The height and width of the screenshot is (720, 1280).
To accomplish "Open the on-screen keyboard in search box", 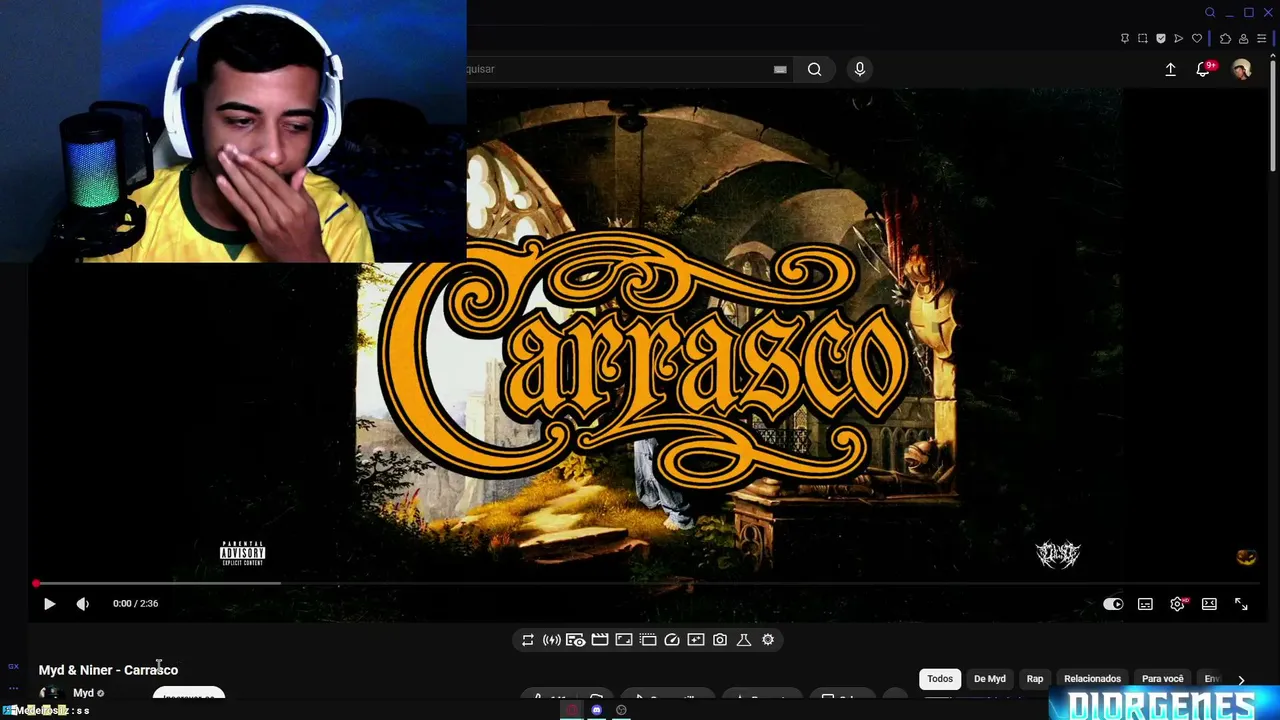I will (780, 69).
